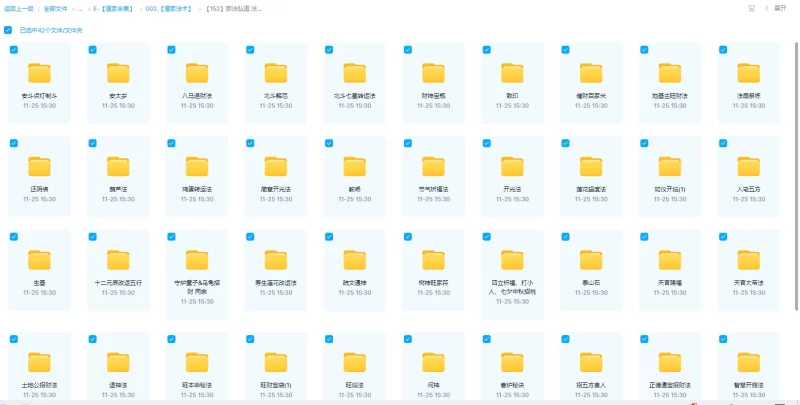Click the list view icon at top right
This screenshot has width=800, height=405.
coord(752,8)
